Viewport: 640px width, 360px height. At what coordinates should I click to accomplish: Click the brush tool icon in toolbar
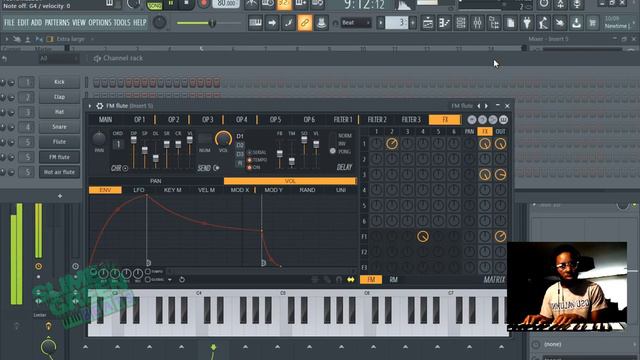(x=288, y=23)
